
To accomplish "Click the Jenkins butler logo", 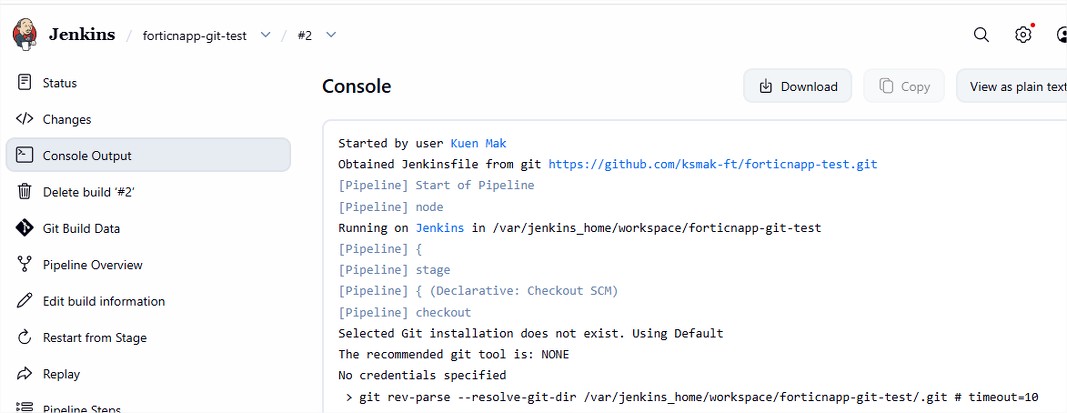I will [24, 34].
